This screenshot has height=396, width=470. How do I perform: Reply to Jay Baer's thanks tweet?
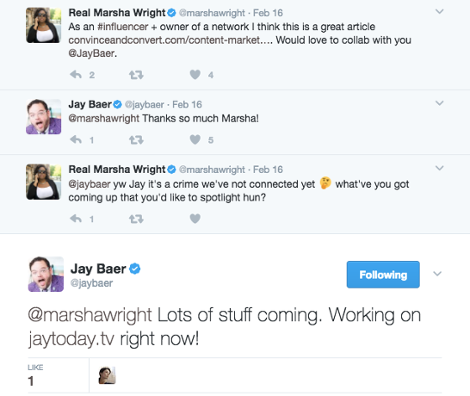coord(76,140)
